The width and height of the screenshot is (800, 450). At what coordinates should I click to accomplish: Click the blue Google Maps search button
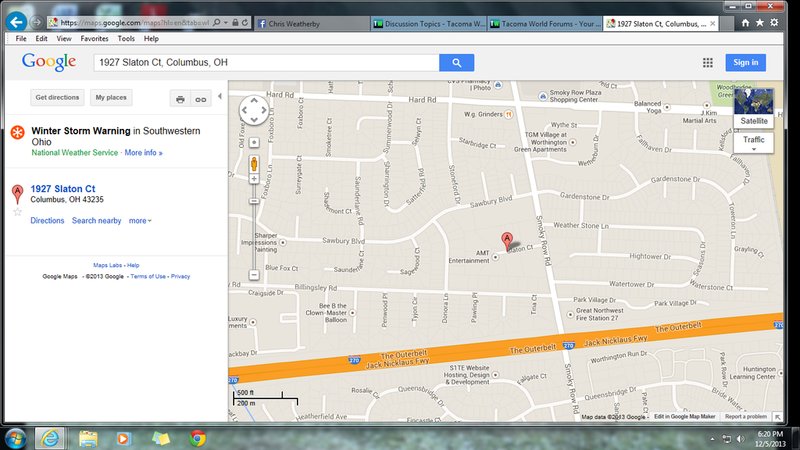457,63
